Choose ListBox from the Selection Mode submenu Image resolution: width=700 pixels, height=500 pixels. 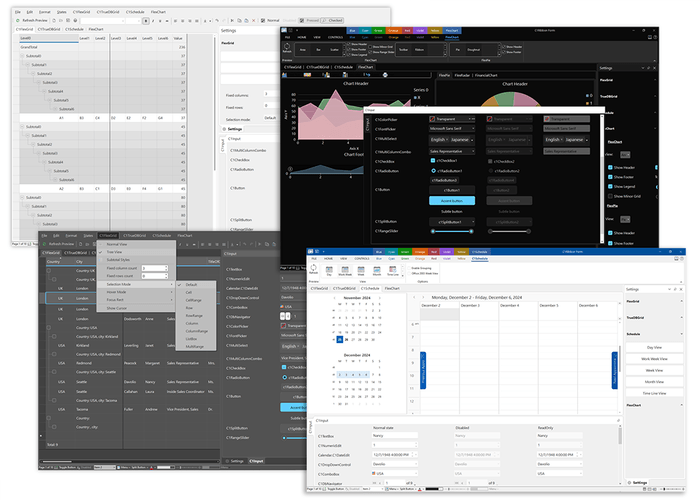tap(191, 338)
